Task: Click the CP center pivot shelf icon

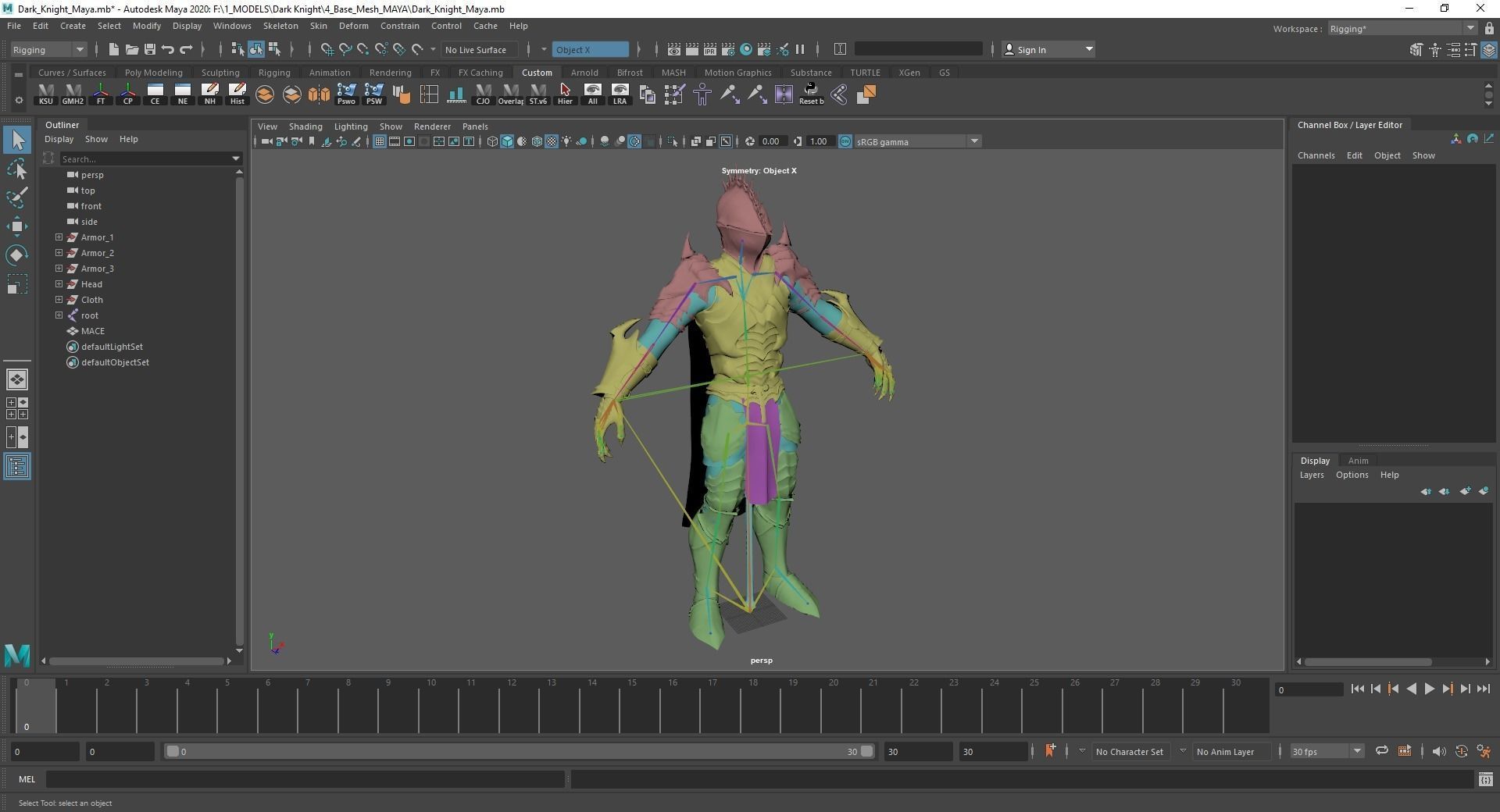Action: [128, 94]
